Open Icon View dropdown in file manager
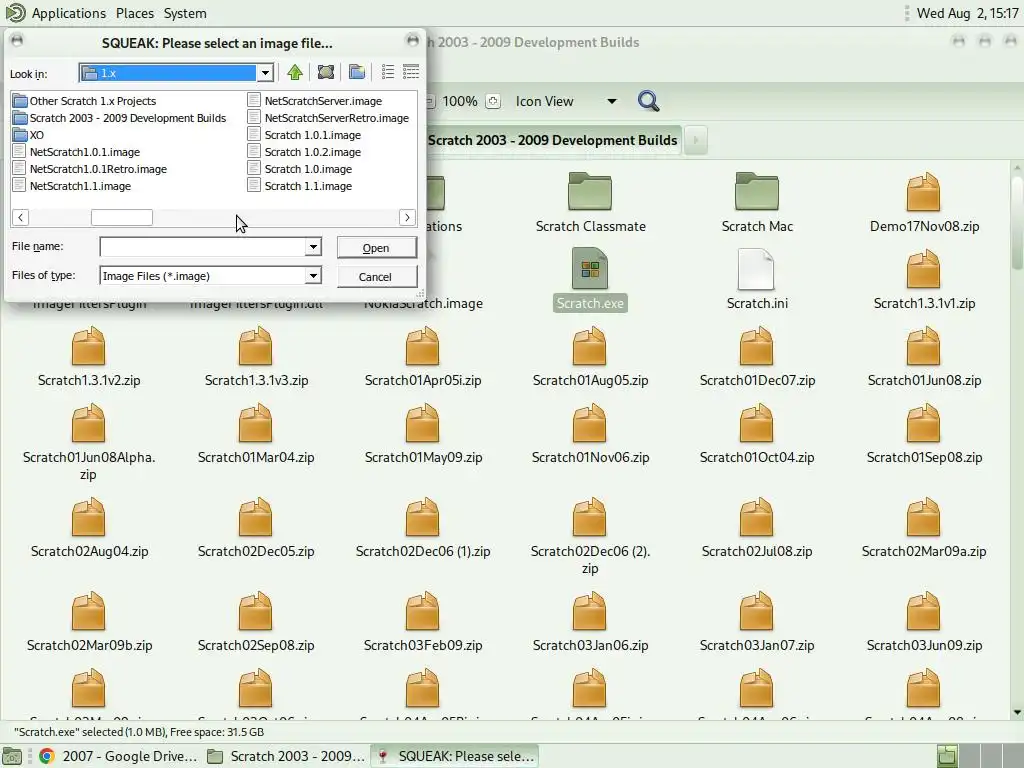This screenshot has height=768, width=1024. click(x=566, y=101)
